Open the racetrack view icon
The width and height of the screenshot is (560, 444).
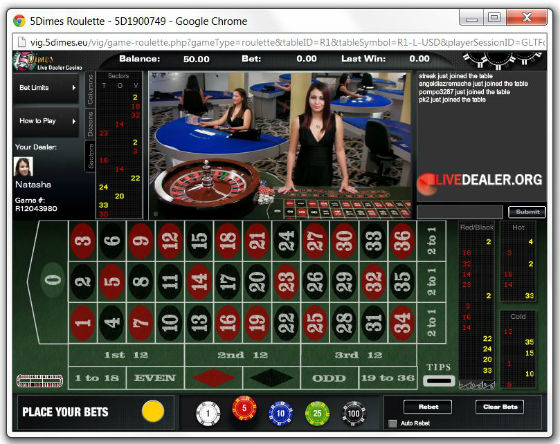(x=40, y=381)
